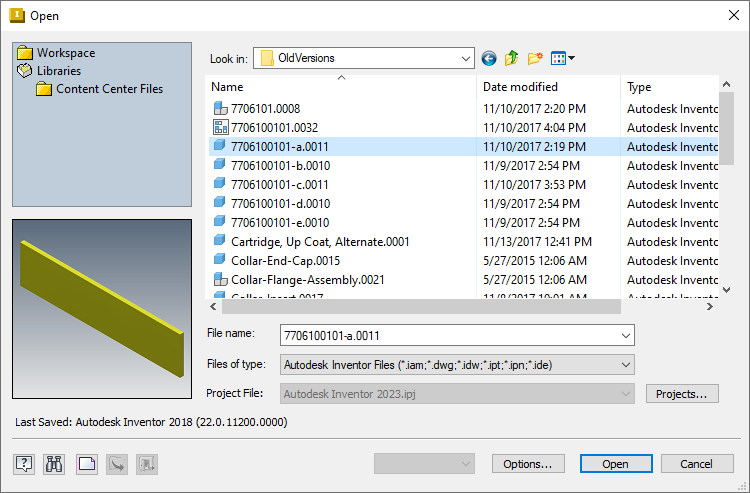Screen dimensions: 750x493
Task: Open the View Menu icon dropdown
Action: [562, 58]
